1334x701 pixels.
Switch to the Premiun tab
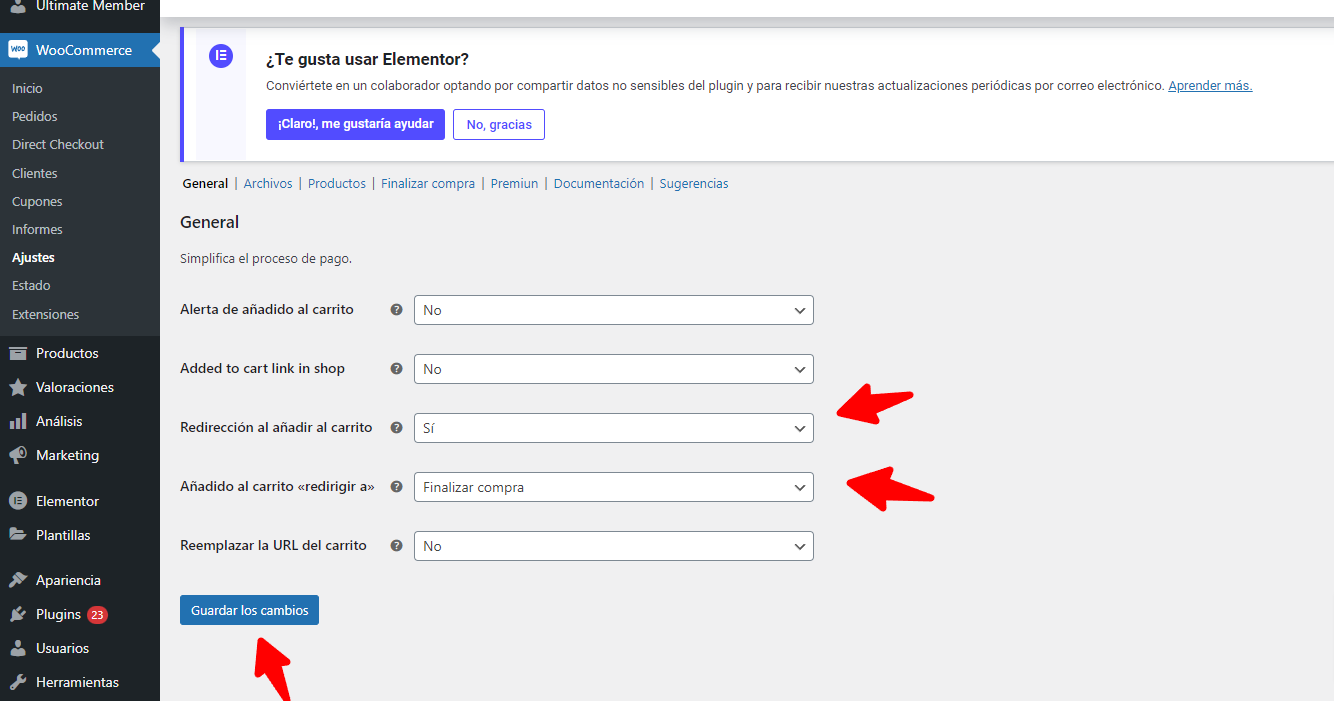[x=514, y=184]
